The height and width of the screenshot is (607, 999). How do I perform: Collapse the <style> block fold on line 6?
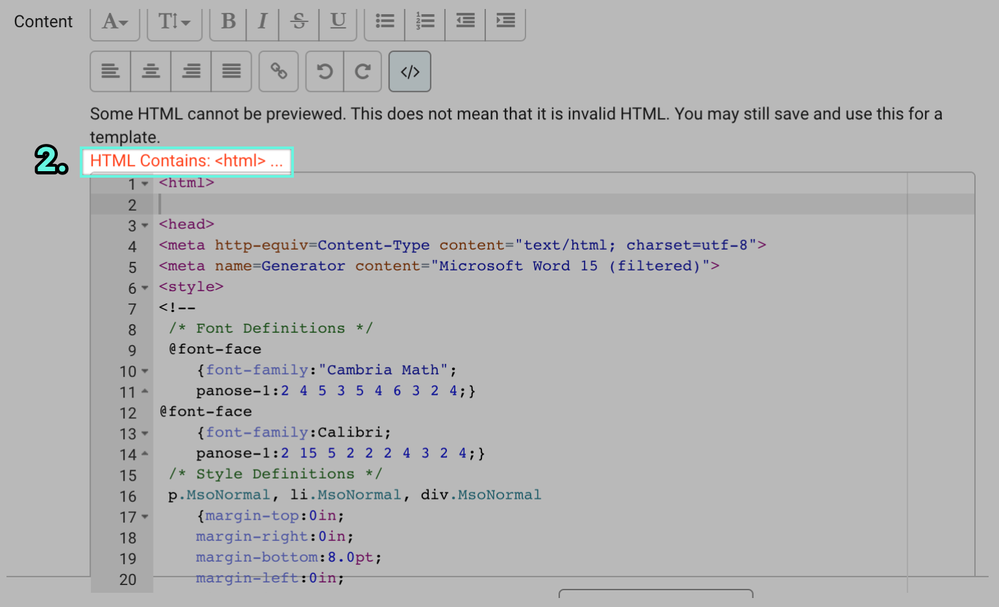143,287
